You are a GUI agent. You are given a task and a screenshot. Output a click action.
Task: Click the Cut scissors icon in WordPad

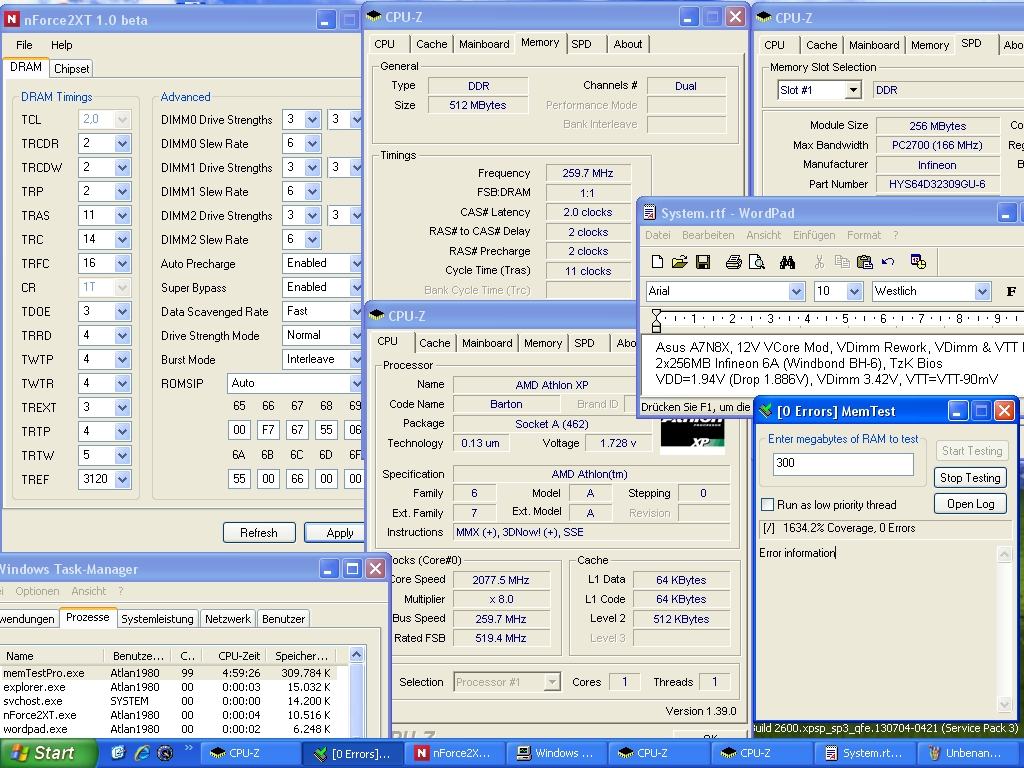pyautogui.click(x=819, y=262)
